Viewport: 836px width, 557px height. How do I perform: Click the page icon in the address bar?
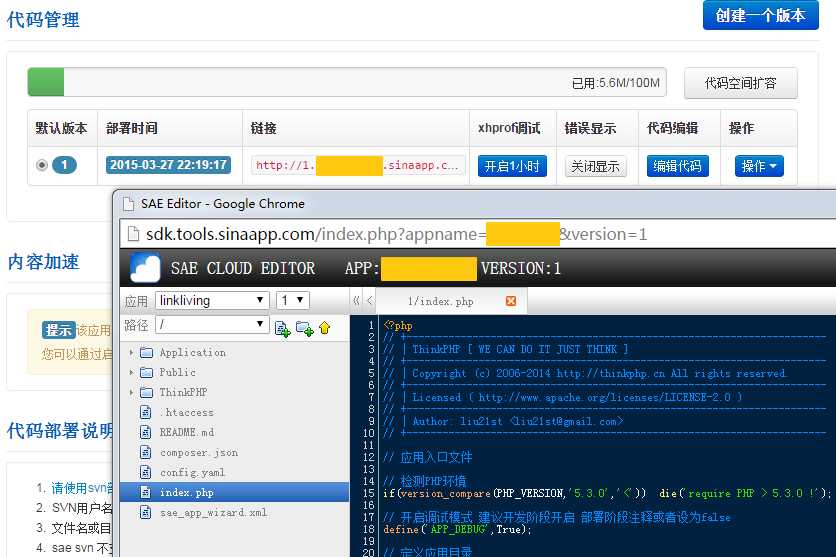click(133, 234)
